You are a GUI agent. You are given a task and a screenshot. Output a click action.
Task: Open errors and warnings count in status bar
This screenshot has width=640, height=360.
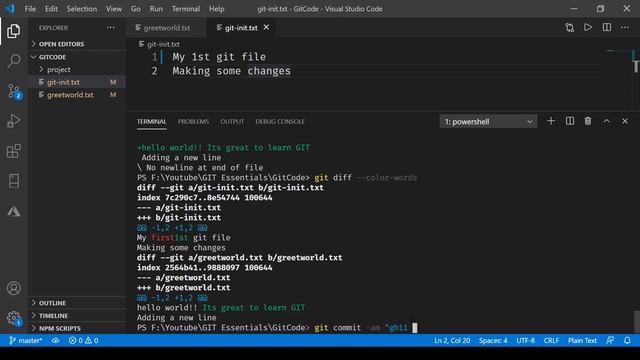pos(83,340)
